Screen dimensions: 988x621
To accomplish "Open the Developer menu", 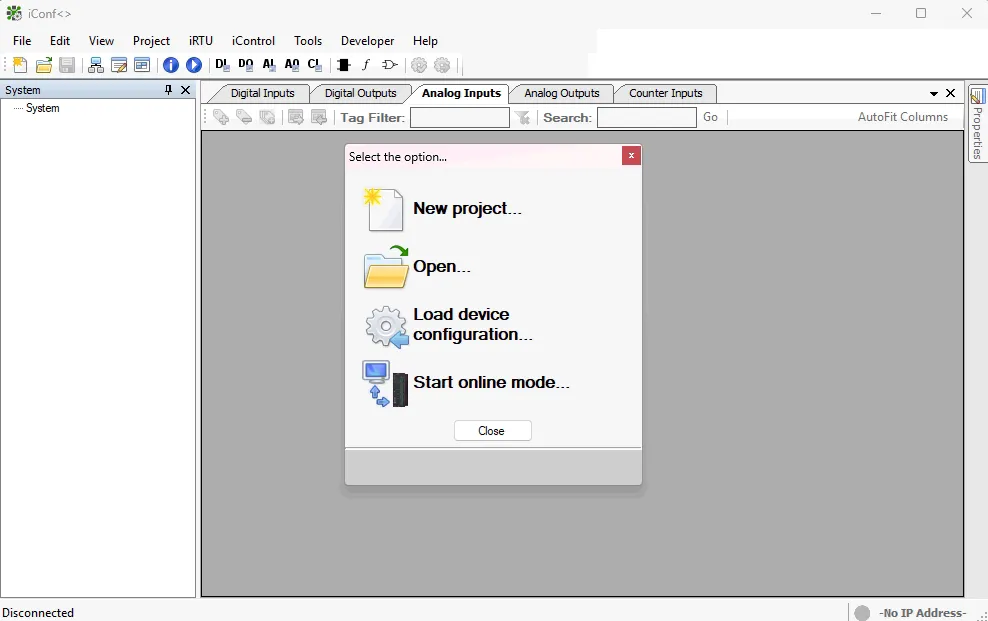I will (x=367, y=41).
